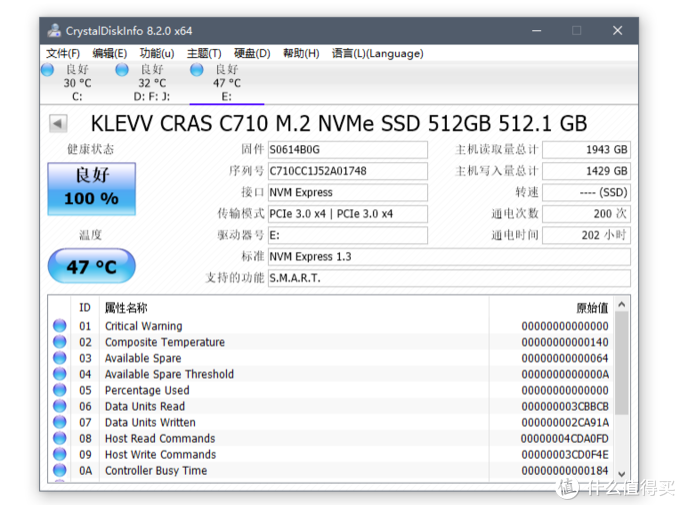The width and height of the screenshot is (680, 505).
Task: Open the 功能(u) menu
Action: (x=157, y=53)
